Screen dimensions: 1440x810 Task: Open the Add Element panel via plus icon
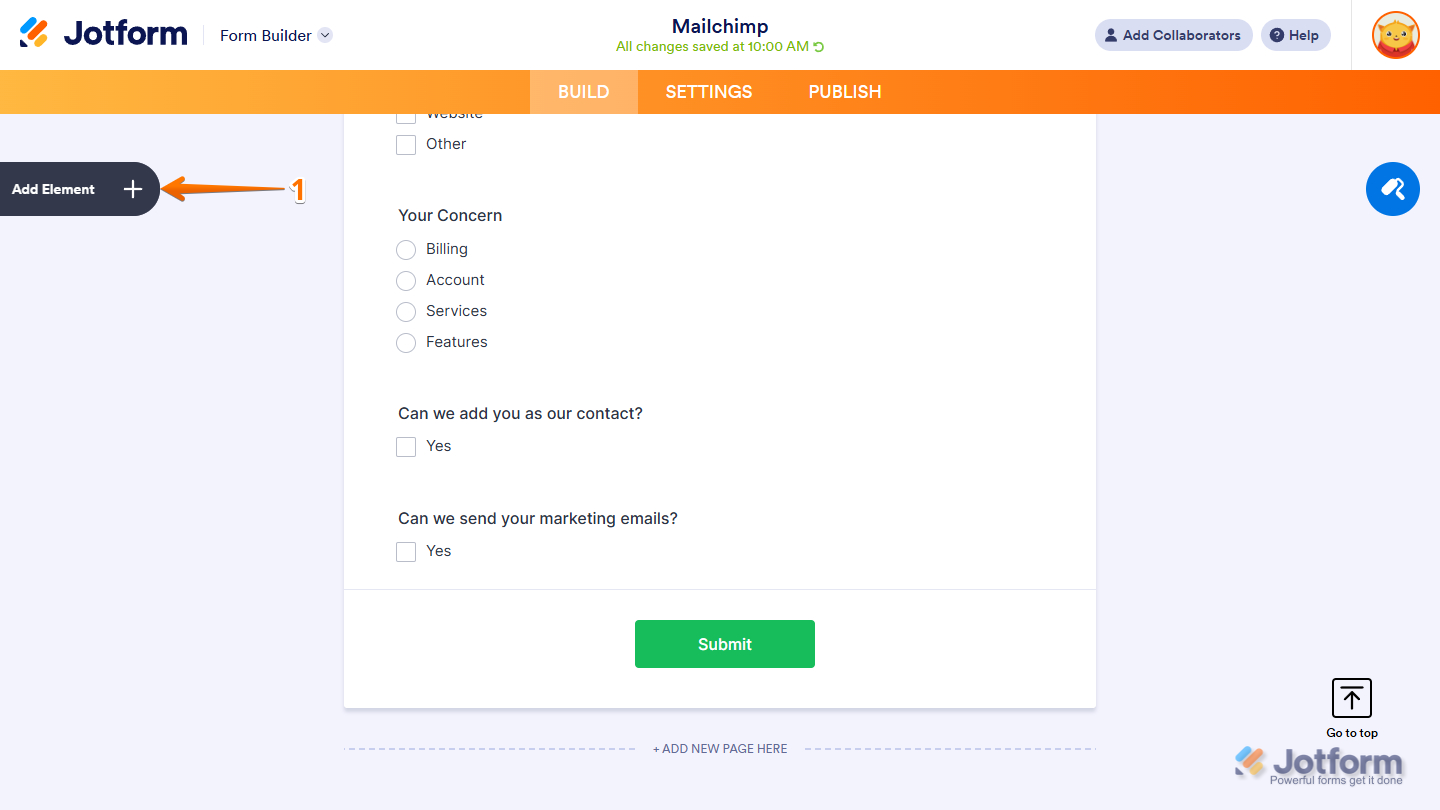(x=132, y=188)
